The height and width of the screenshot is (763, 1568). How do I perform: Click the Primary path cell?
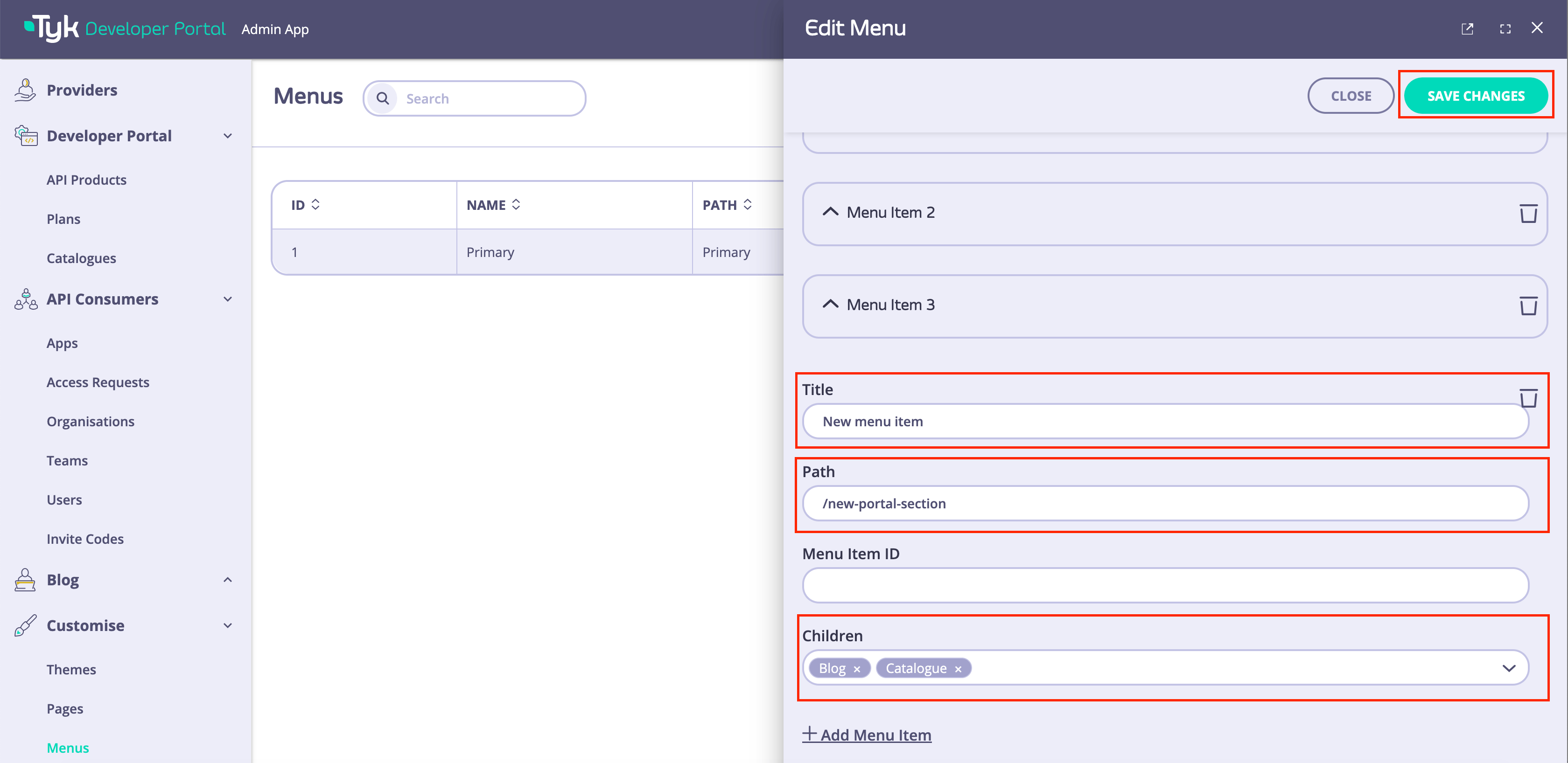point(738,252)
